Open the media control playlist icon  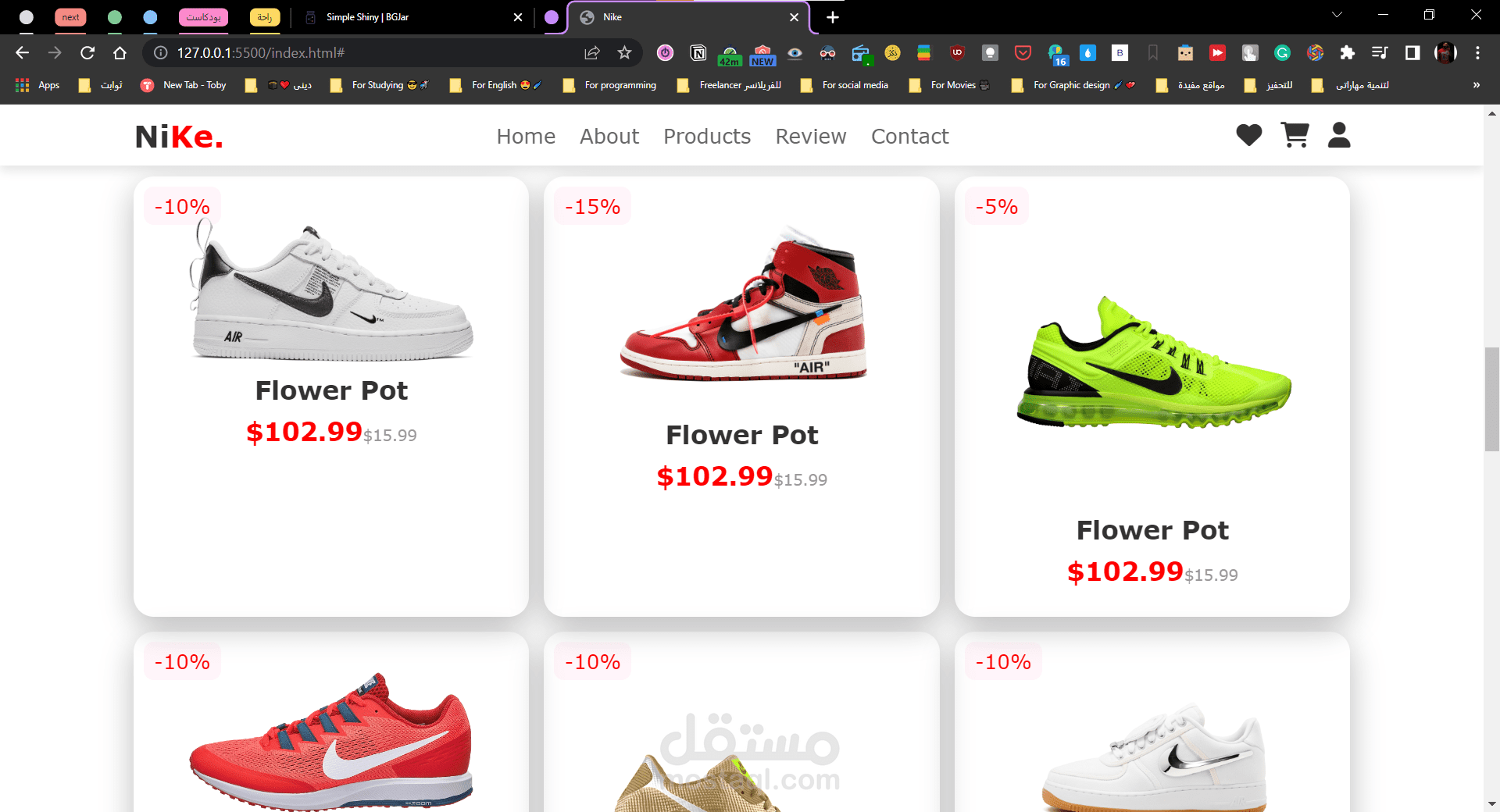point(1380,52)
